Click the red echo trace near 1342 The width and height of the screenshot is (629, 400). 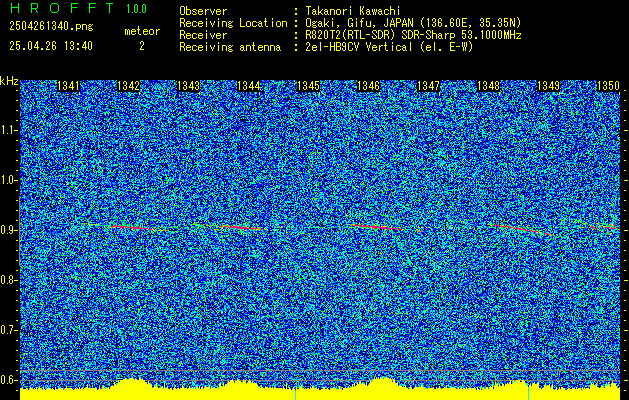coord(132,227)
